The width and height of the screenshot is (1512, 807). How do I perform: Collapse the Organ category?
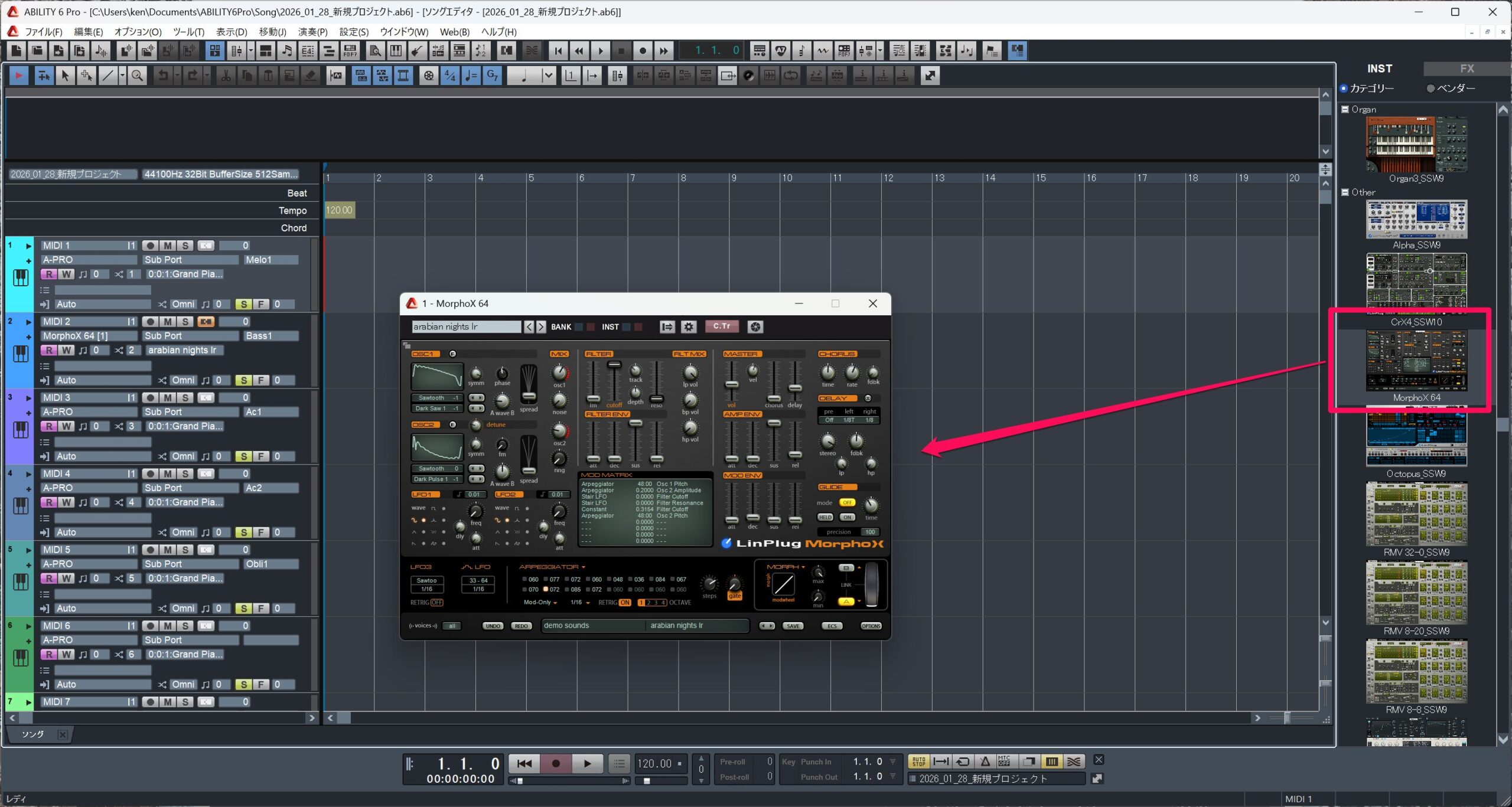tap(1345, 109)
